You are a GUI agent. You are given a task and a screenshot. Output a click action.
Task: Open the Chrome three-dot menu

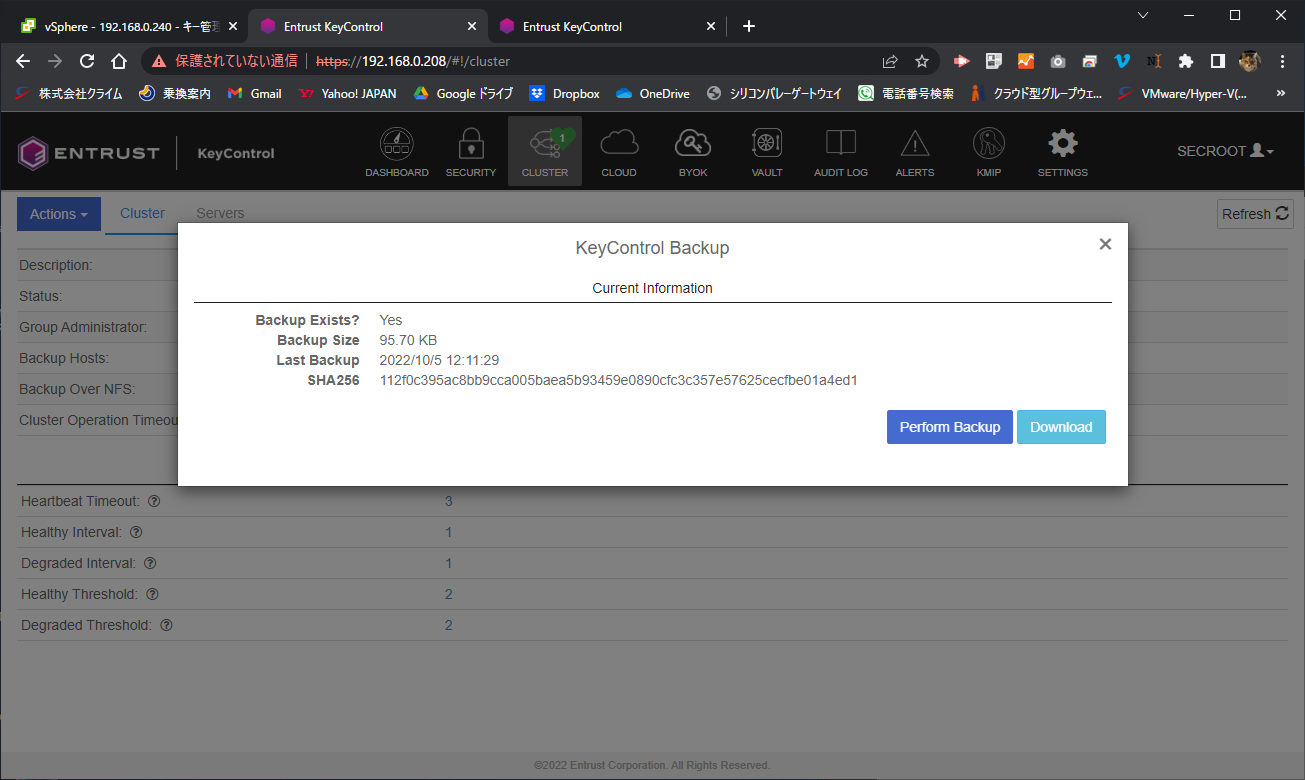click(x=1282, y=61)
